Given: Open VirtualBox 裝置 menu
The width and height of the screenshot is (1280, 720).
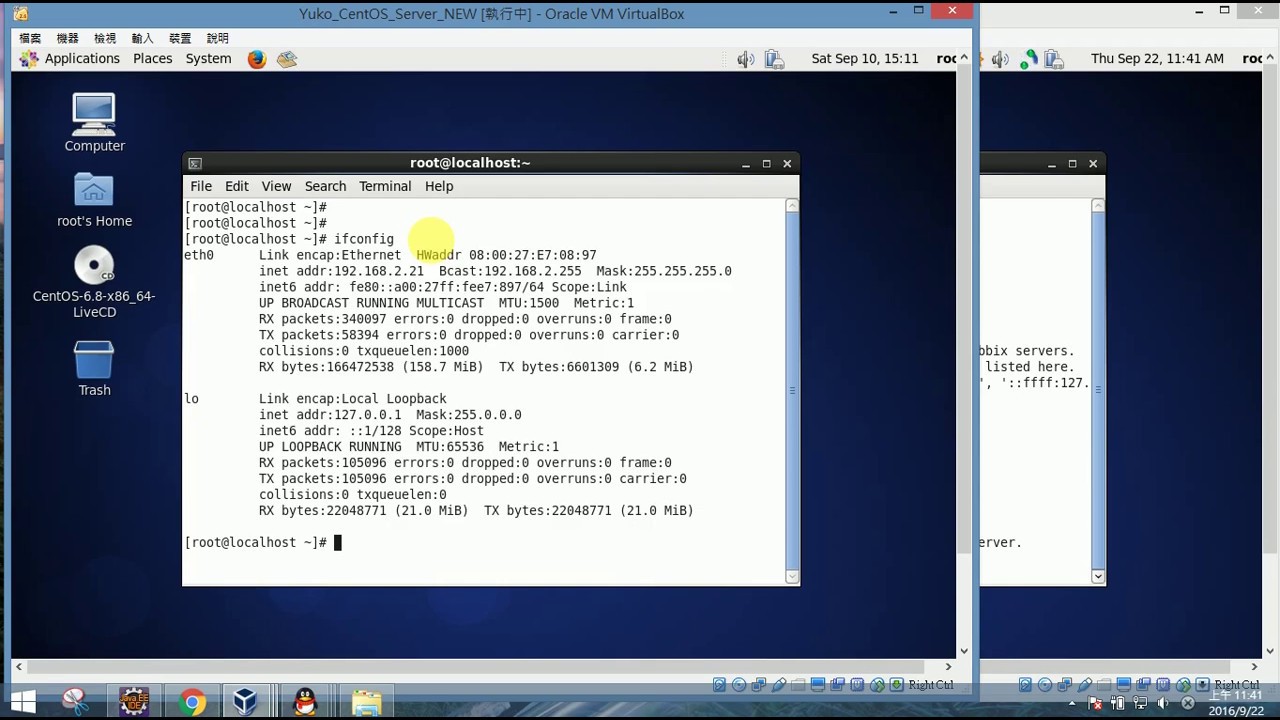Looking at the screenshot, I should [x=180, y=38].
